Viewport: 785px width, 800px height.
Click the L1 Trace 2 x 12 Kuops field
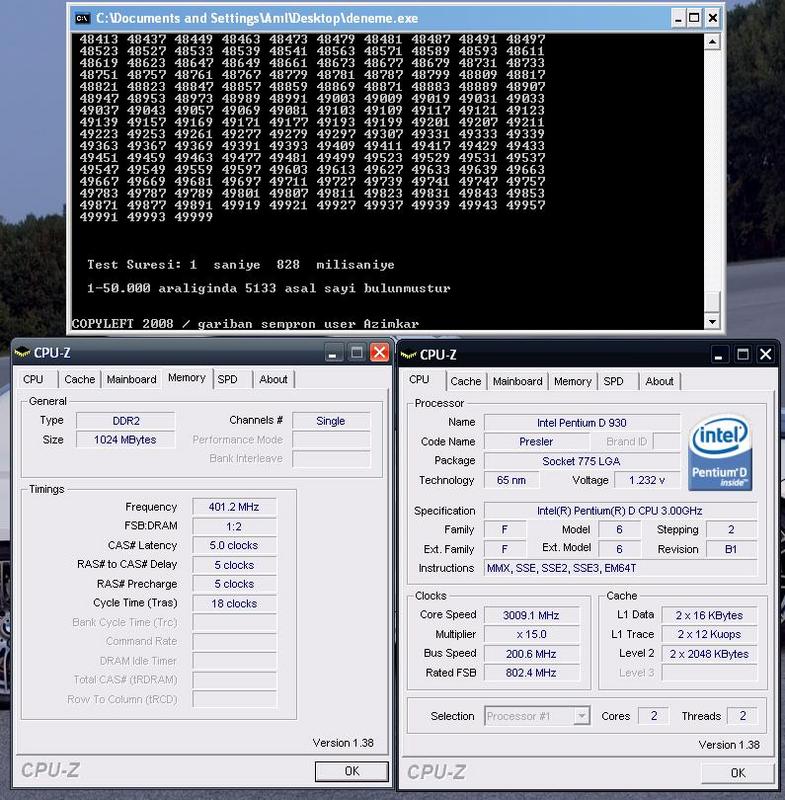710,634
